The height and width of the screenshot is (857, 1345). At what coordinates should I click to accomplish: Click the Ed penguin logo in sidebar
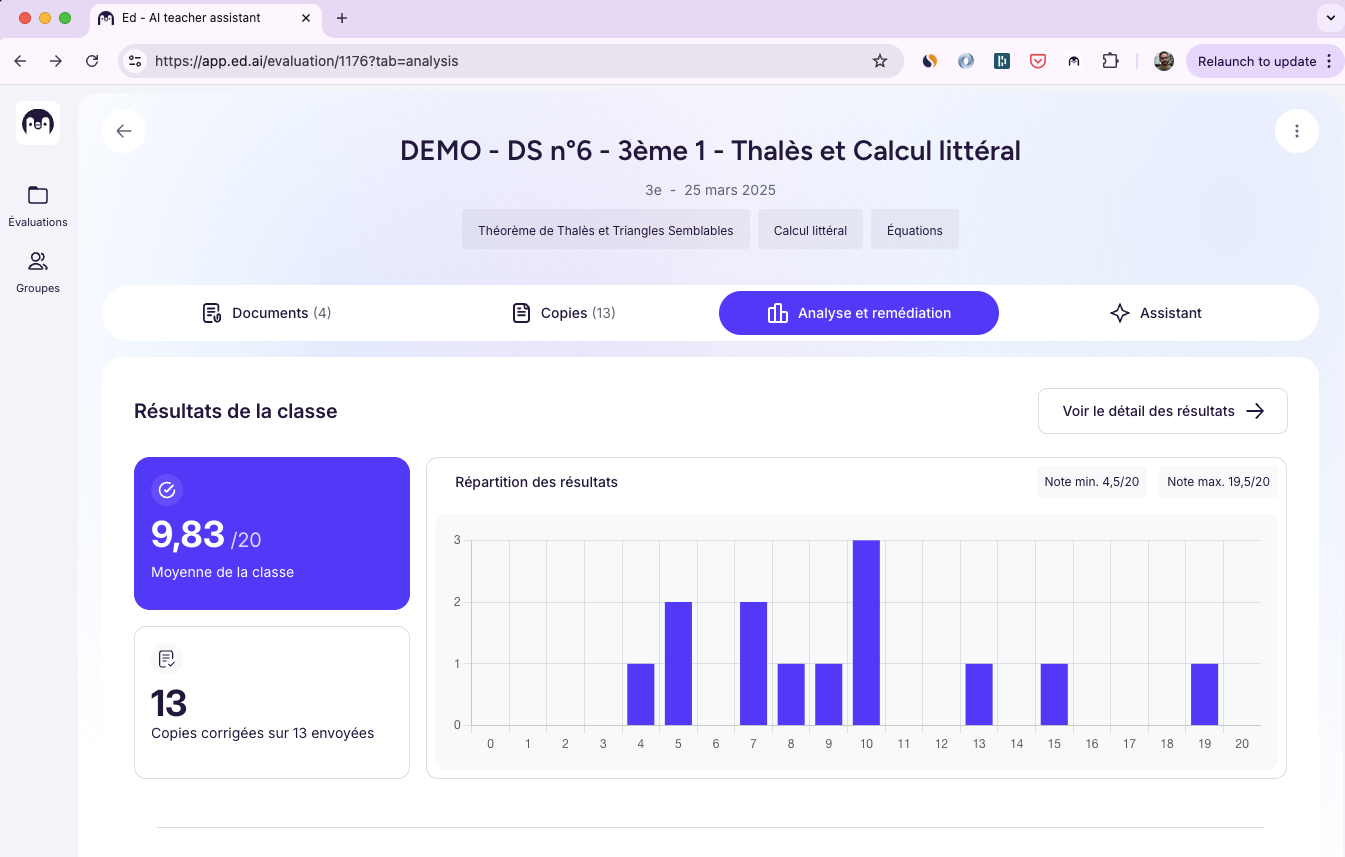coord(38,123)
